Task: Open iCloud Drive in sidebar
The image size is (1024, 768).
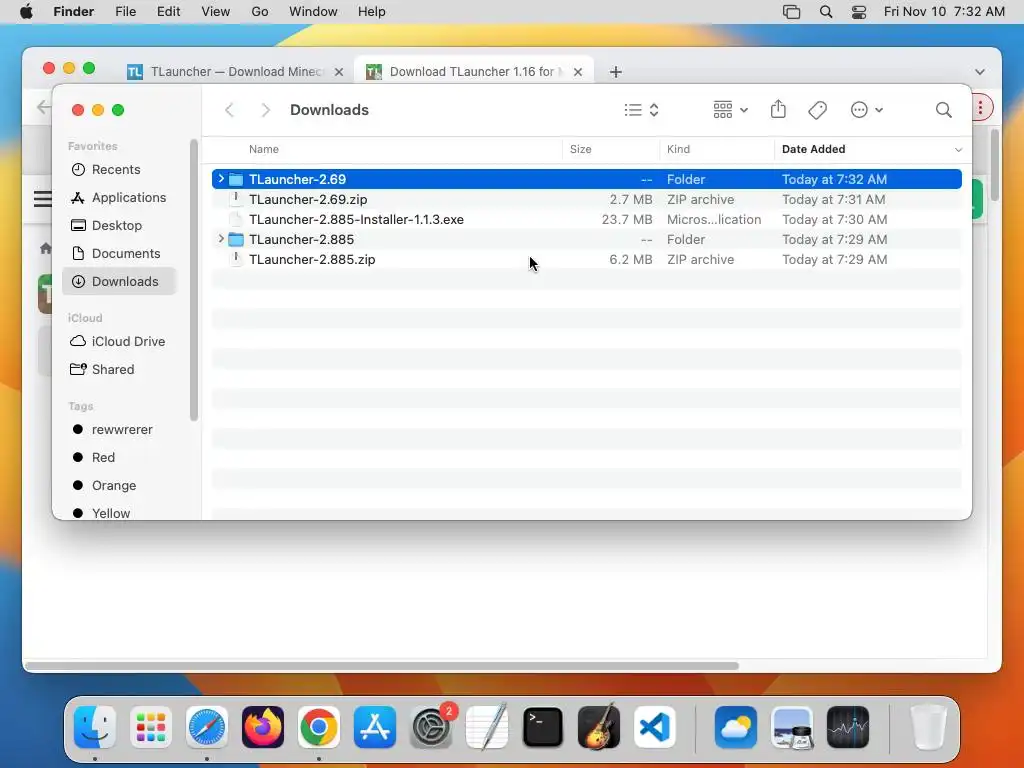Action: [x=120, y=342]
